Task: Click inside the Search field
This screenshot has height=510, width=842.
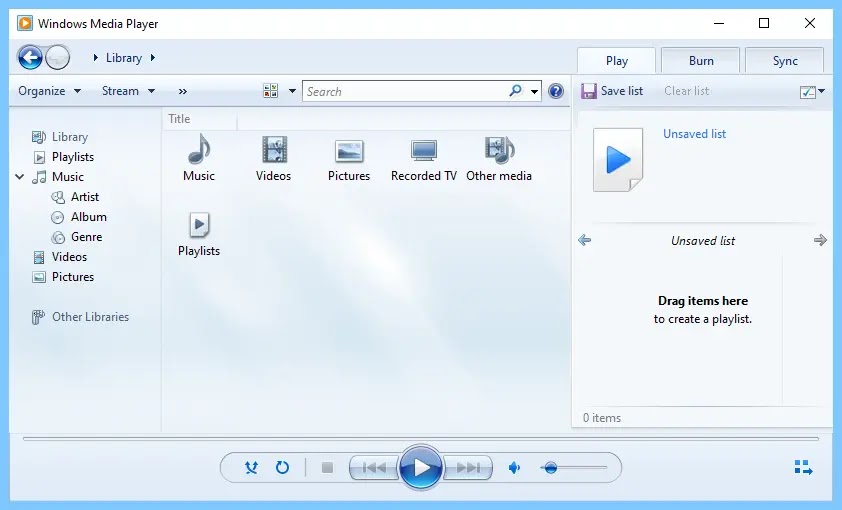Action: click(x=405, y=91)
